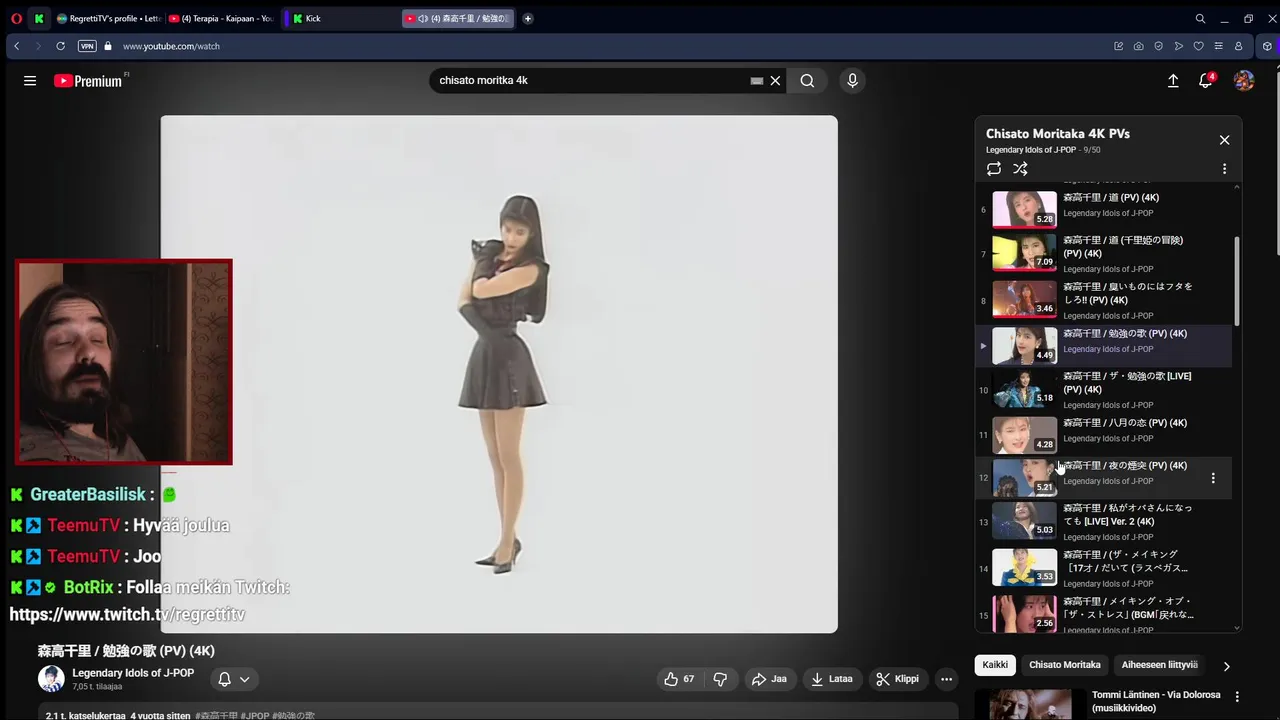Reload the page

point(60,46)
